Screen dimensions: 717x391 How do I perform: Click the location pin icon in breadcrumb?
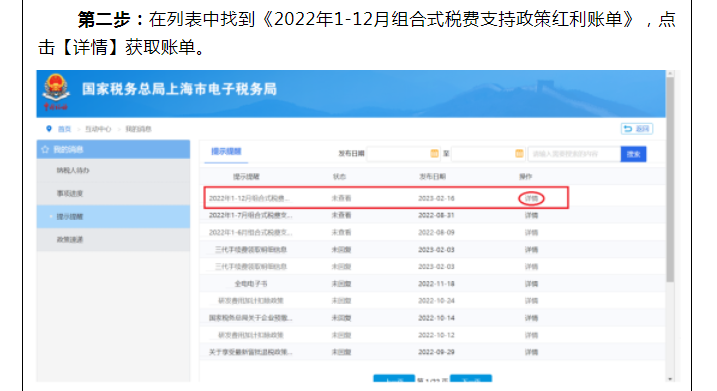click(49, 129)
